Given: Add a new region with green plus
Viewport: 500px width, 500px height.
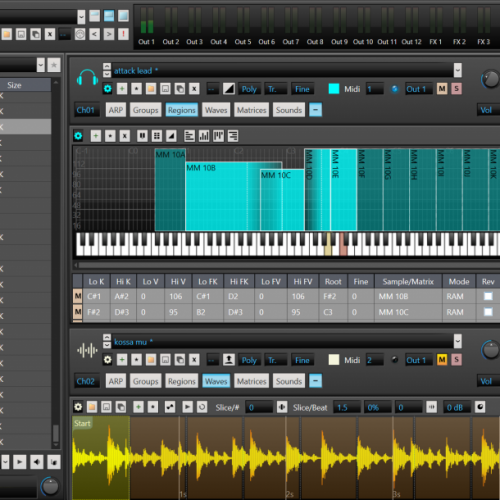Looking at the screenshot, I should click(x=96, y=136).
